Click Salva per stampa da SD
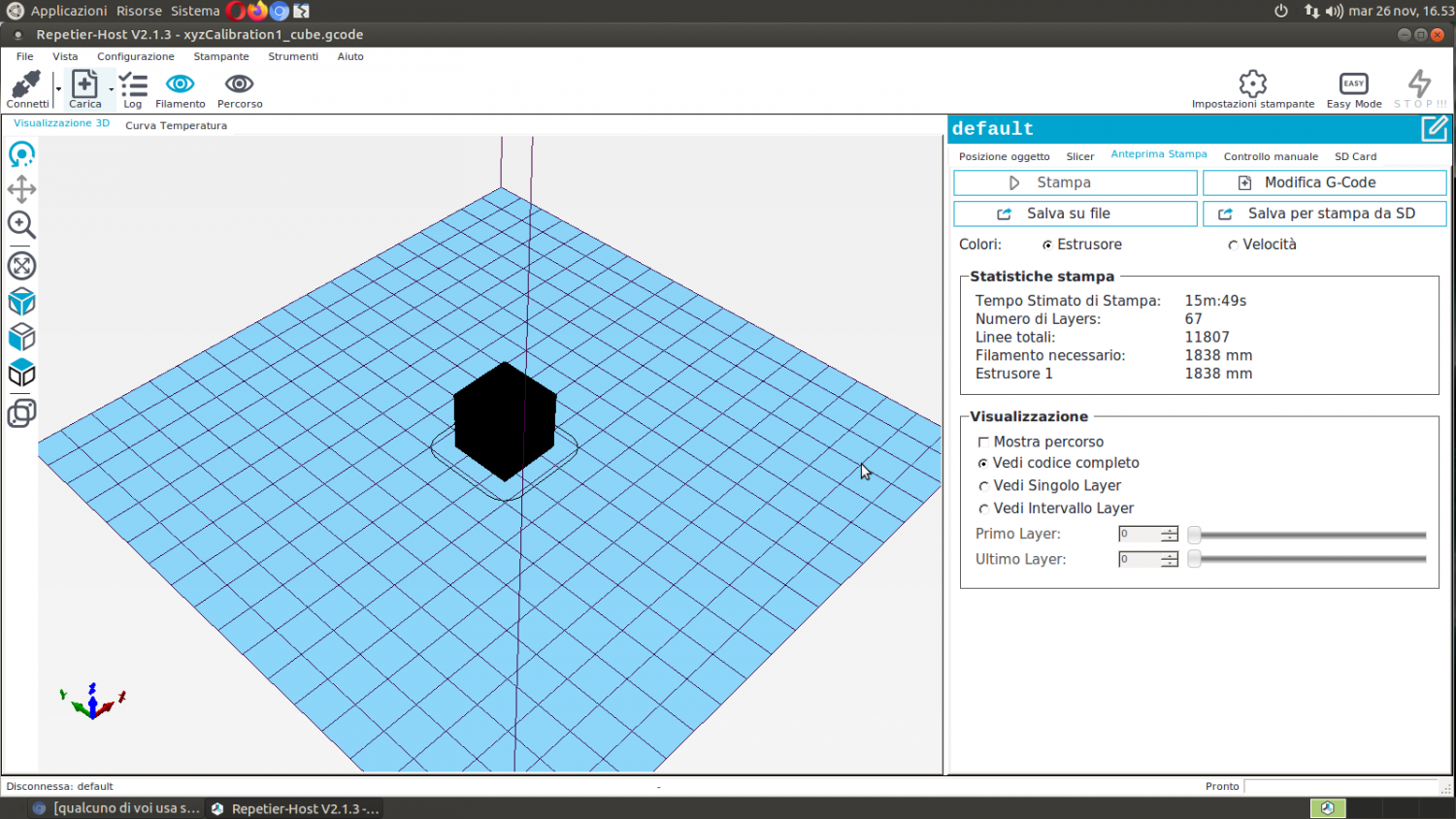The image size is (1456, 819). pos(1325,213)
